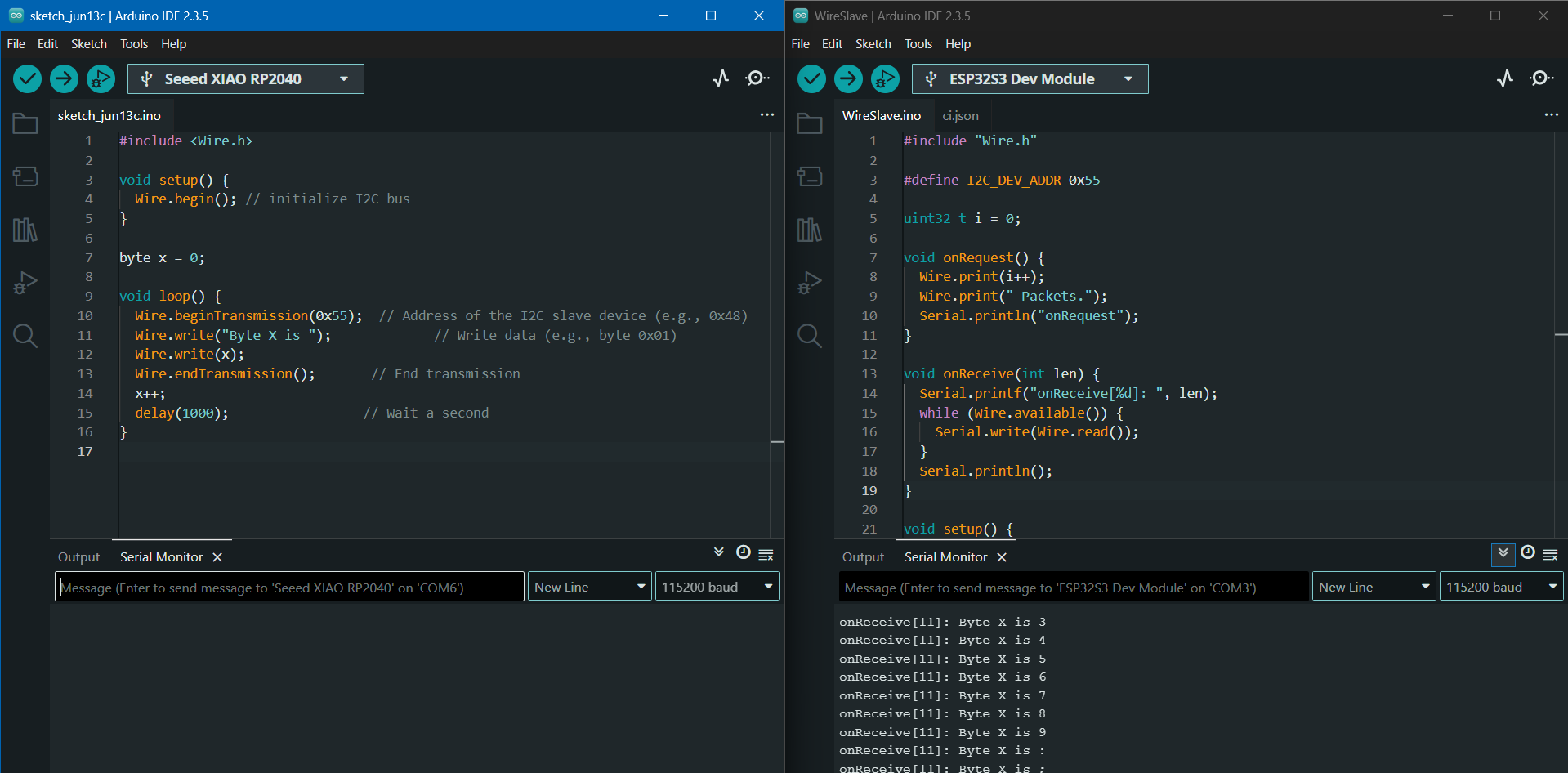Open the ESP32S3 Dev Module board selector
This screenshot has width=1568, height=773.
point(1030,78)
